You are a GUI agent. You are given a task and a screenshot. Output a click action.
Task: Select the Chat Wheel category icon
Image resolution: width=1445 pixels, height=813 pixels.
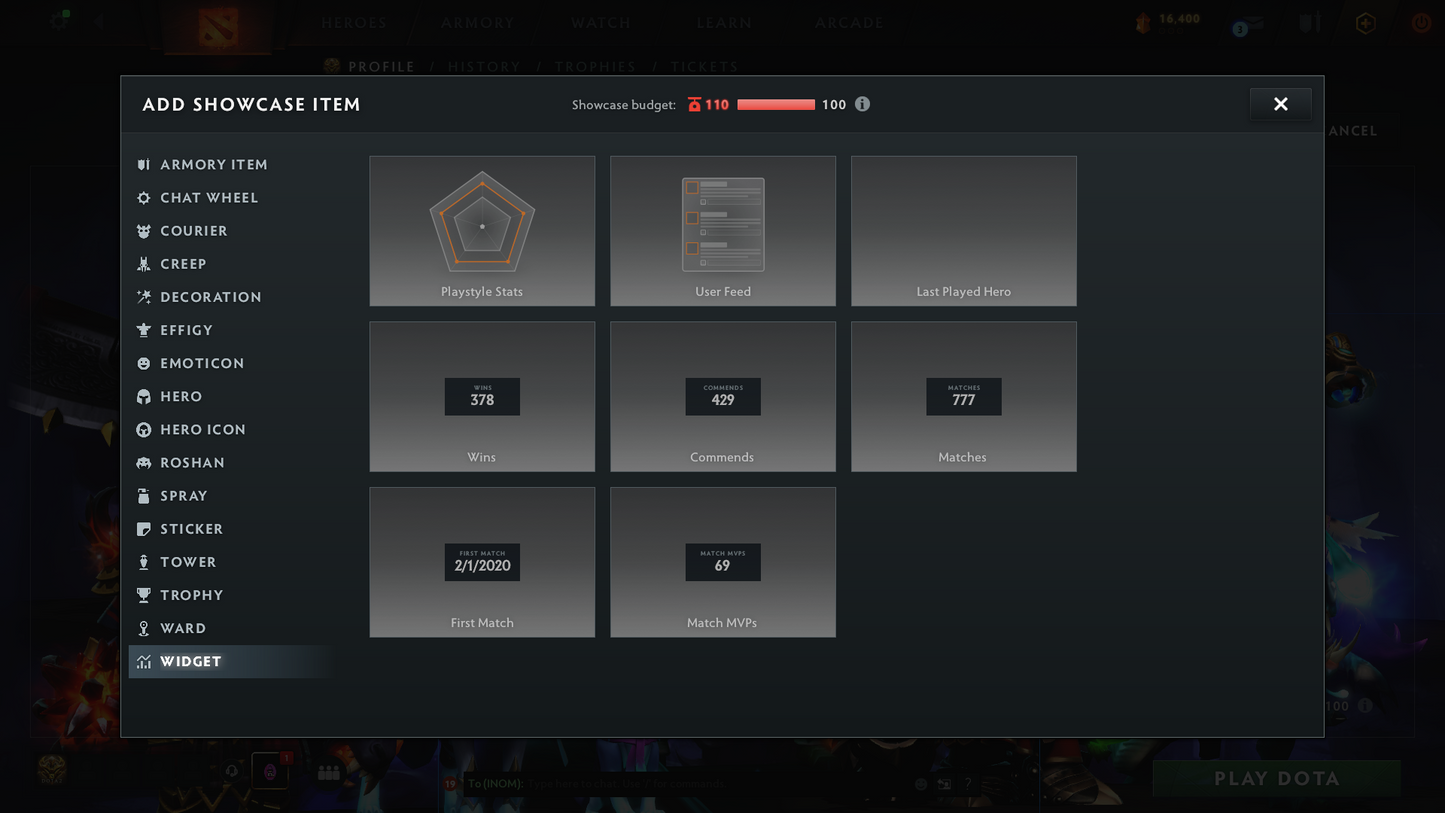tap(144, 197)
